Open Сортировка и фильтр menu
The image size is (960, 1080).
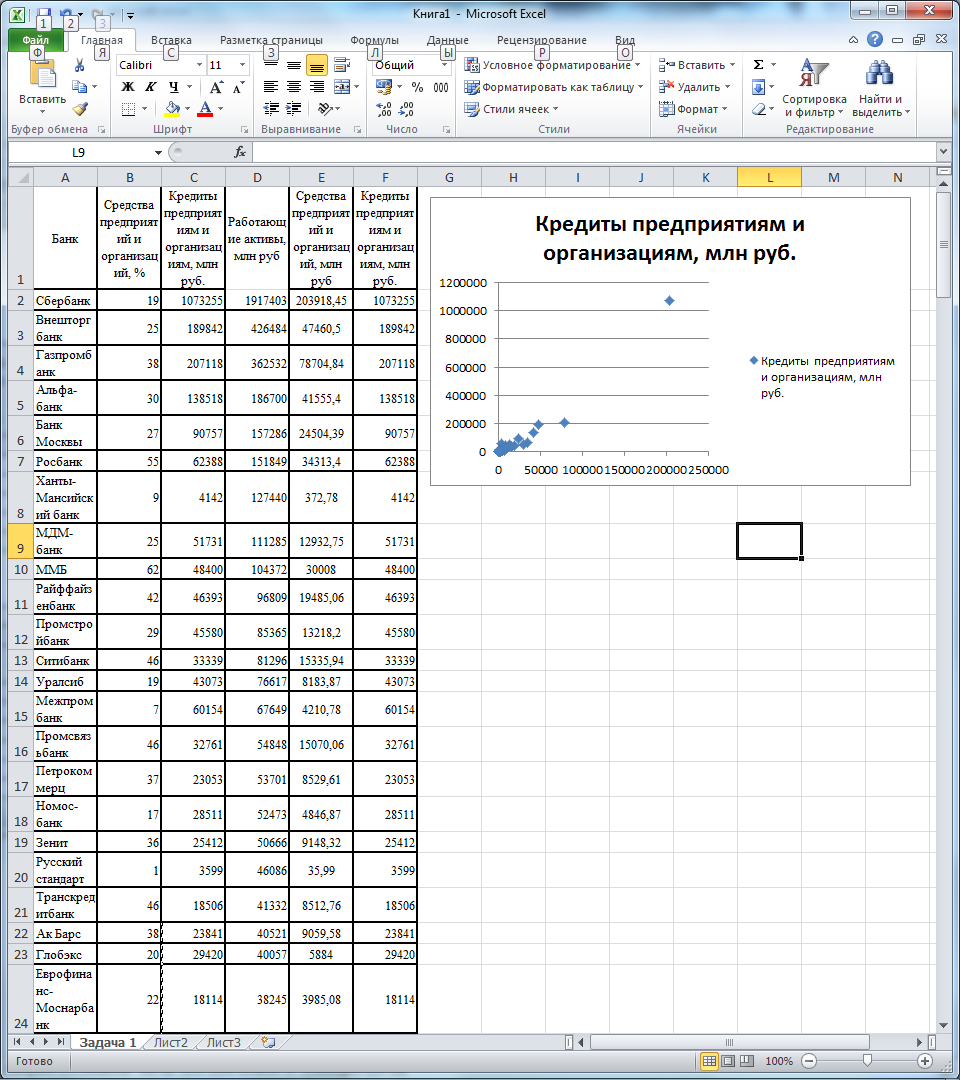pyautogui.click(x=814, y=88)
